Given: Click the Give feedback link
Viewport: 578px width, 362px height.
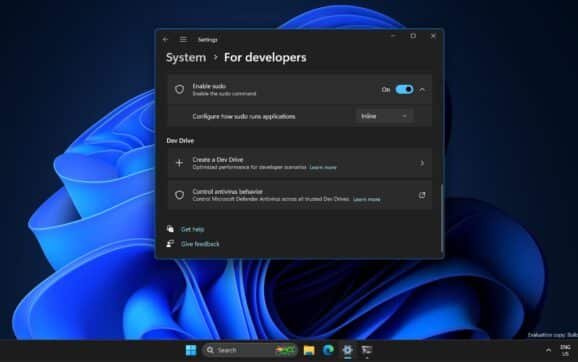Looking at the screenshot, I should pos(200,244).
